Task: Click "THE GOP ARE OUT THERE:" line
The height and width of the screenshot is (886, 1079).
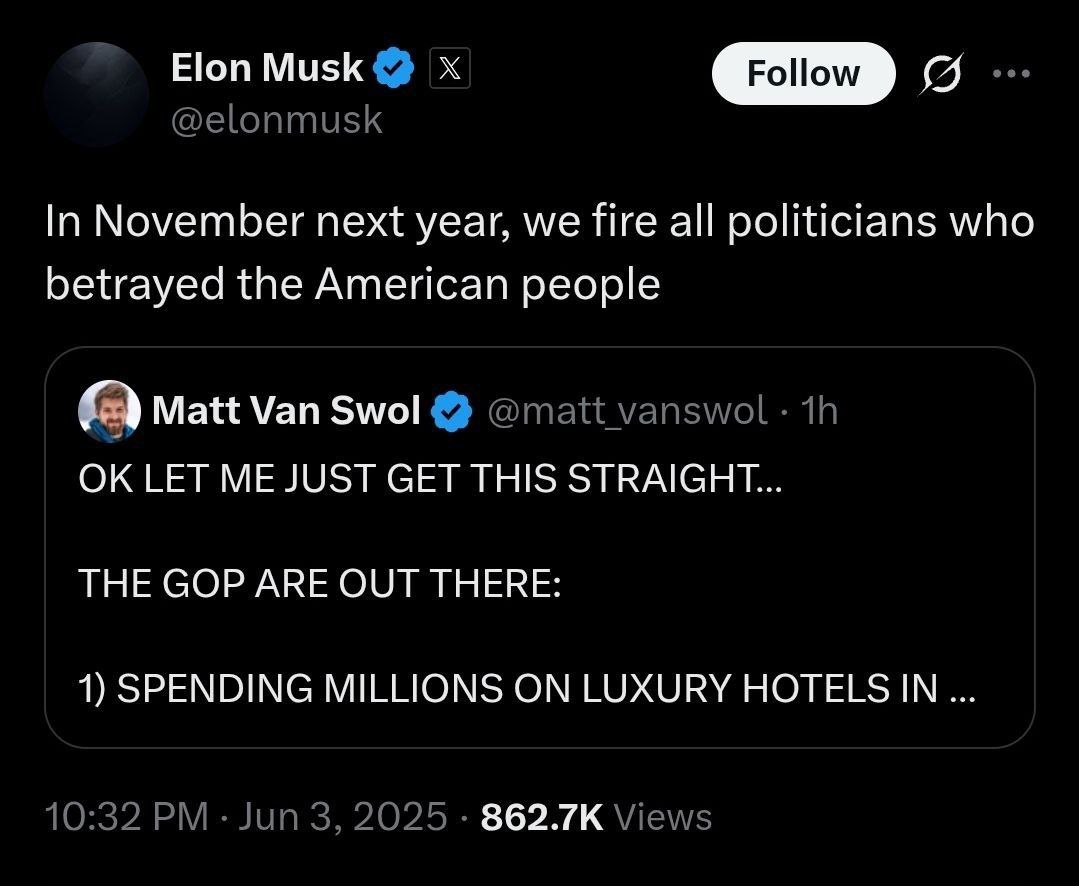Action: [x=319, y=583]
